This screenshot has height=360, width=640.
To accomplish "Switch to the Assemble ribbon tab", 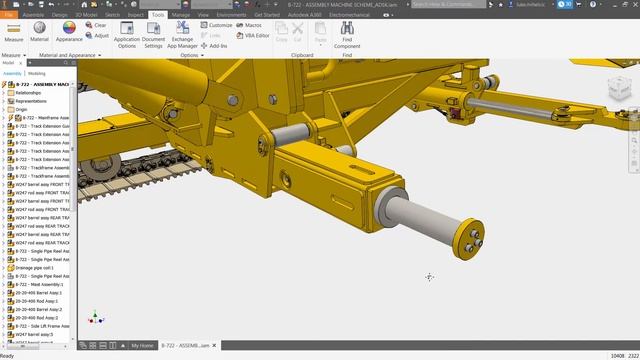I will tap(33, 15).
